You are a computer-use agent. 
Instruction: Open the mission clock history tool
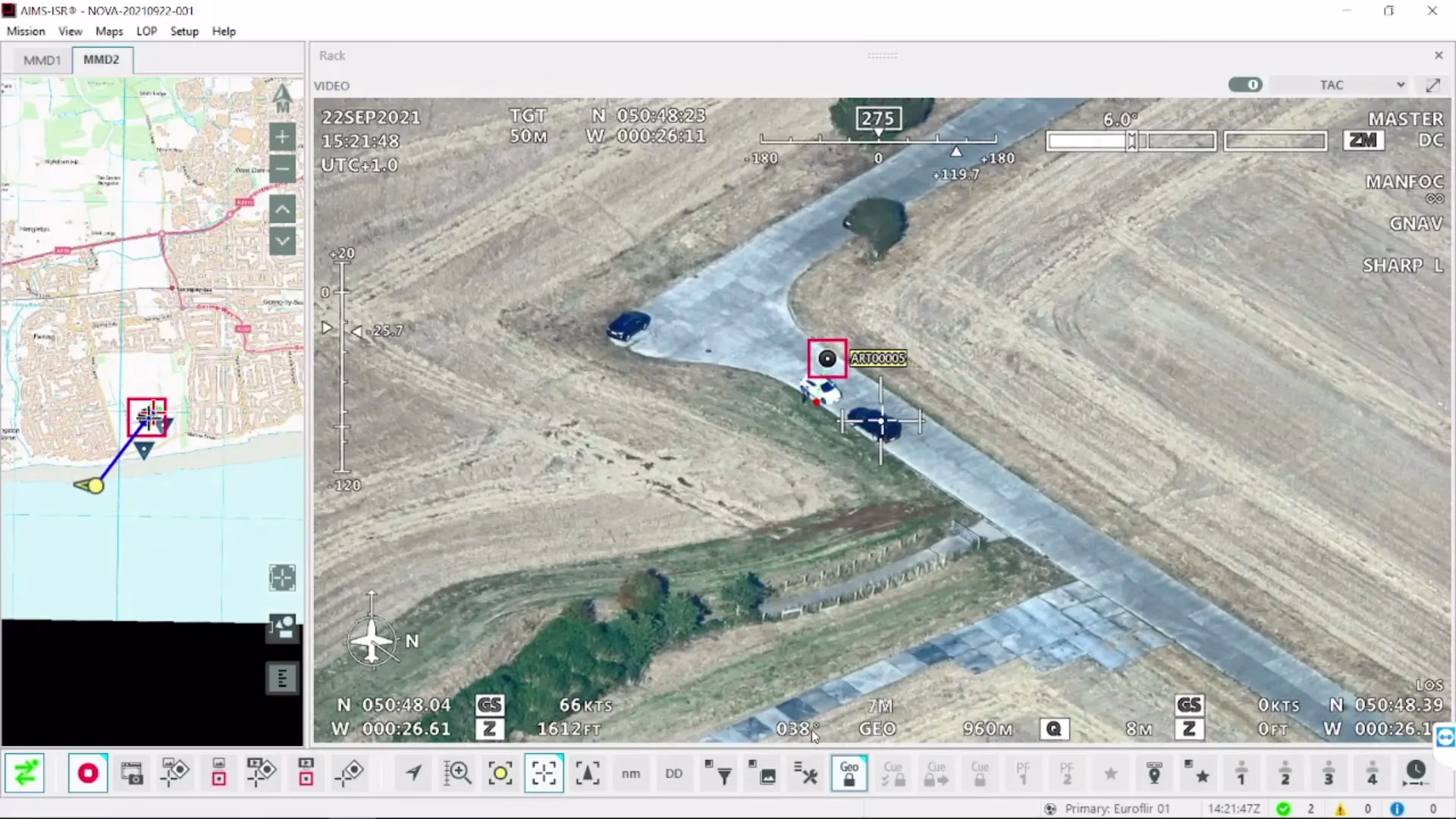pos(1417,772)
